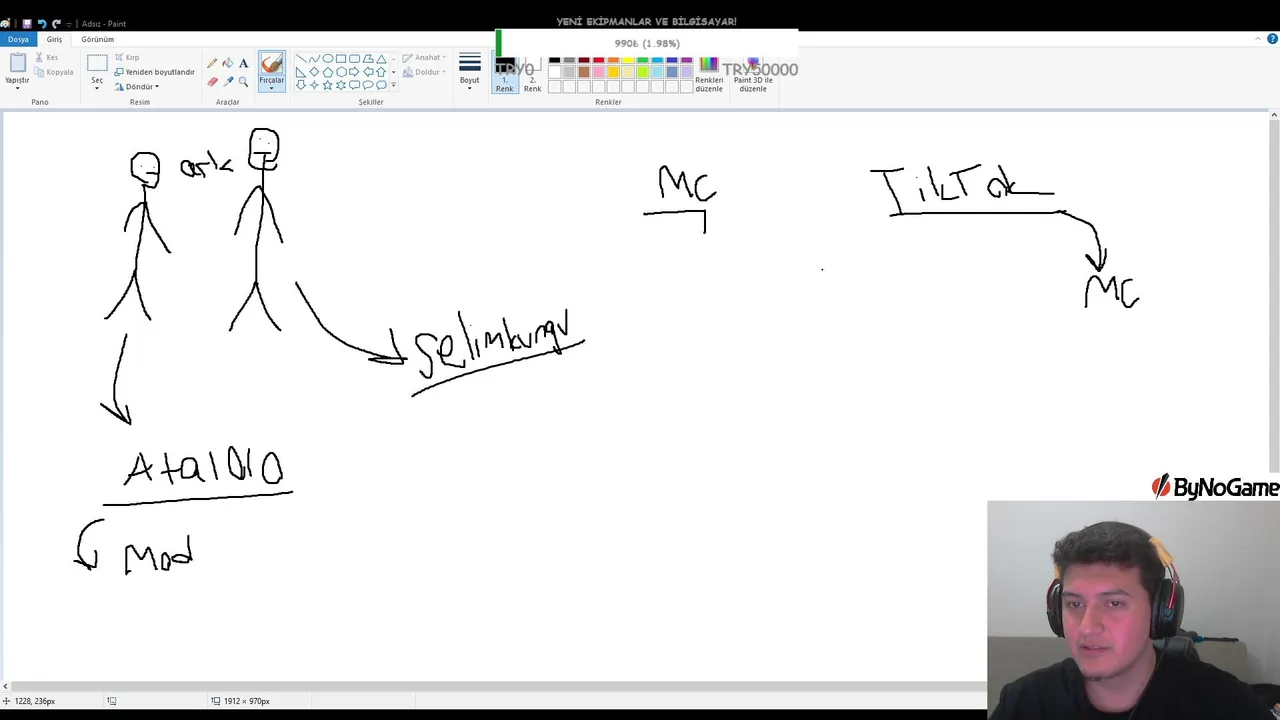Click the Kopyala copy button
Viewport: 1280px width, 720px height.
[54, 72]
